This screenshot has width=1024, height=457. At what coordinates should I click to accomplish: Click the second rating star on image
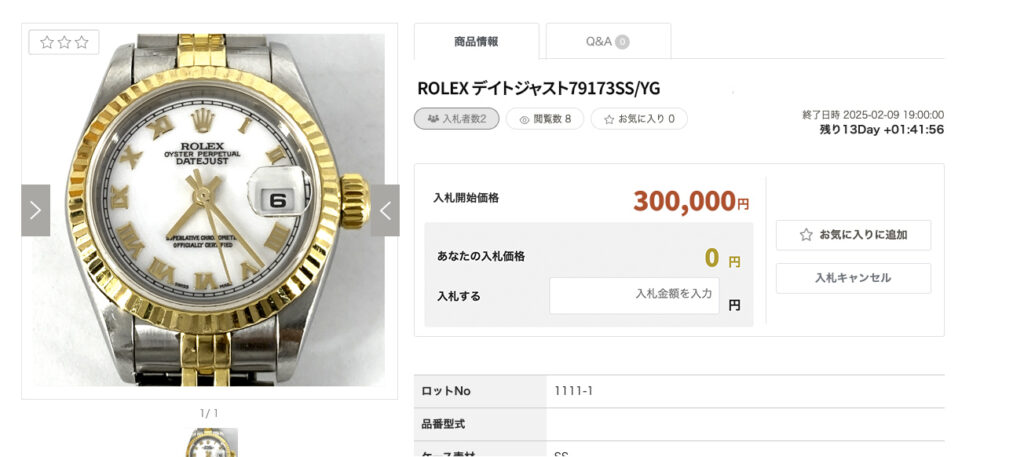(x=64, y=42)
